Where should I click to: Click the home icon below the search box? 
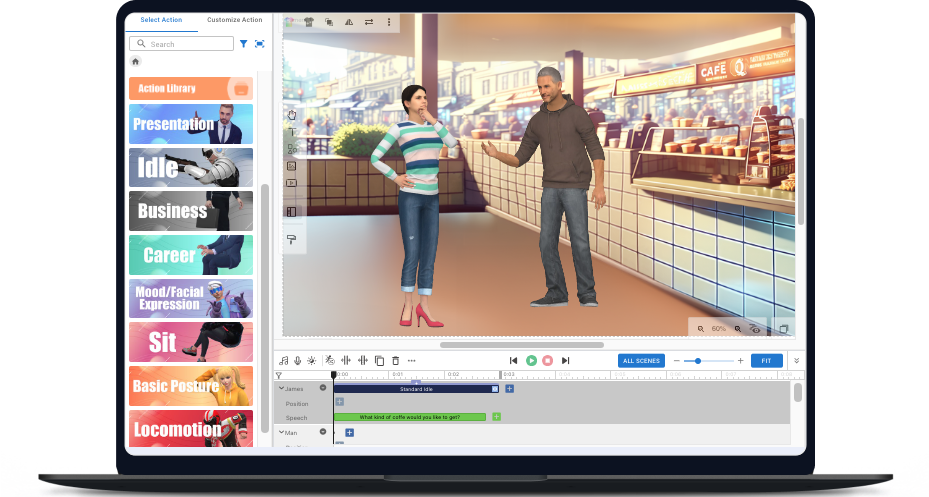(x=136, y=61)
